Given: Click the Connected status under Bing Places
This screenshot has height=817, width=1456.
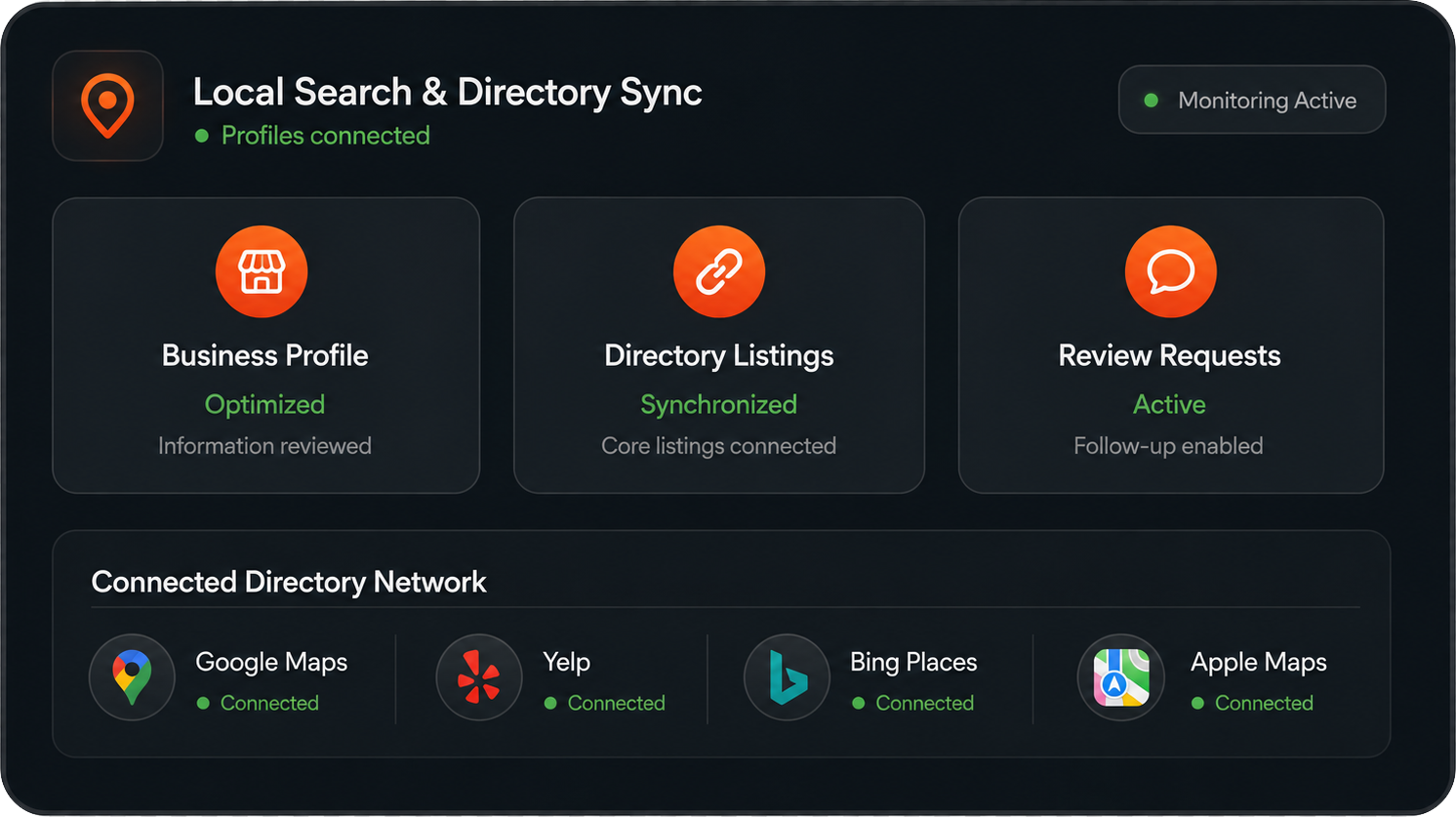Looking at the screenshot, I should (x=913, y=703).
